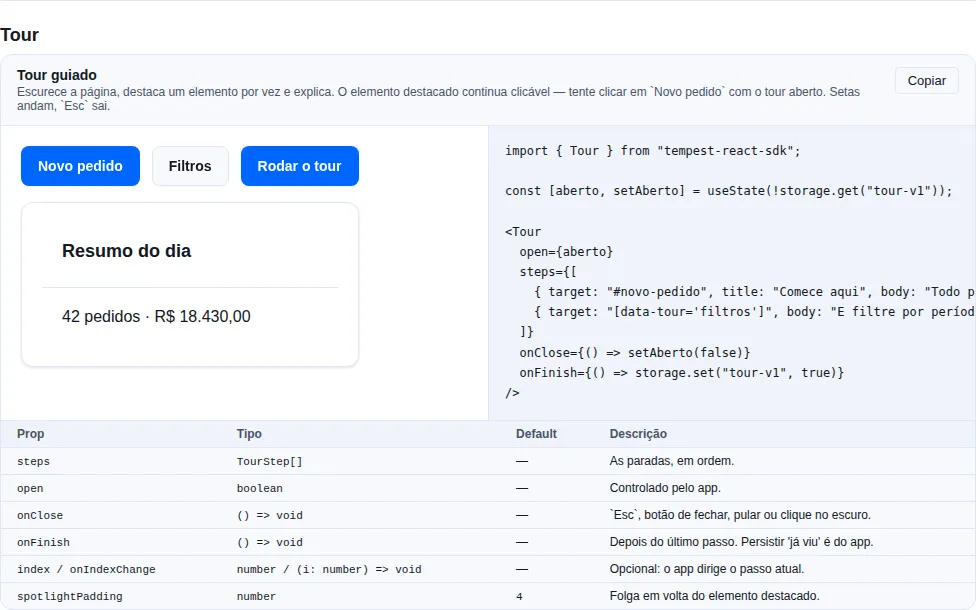The image size is (976, 610).
Task: Start the tour with Rodar o tour
Action: click(x=299, y=166)
